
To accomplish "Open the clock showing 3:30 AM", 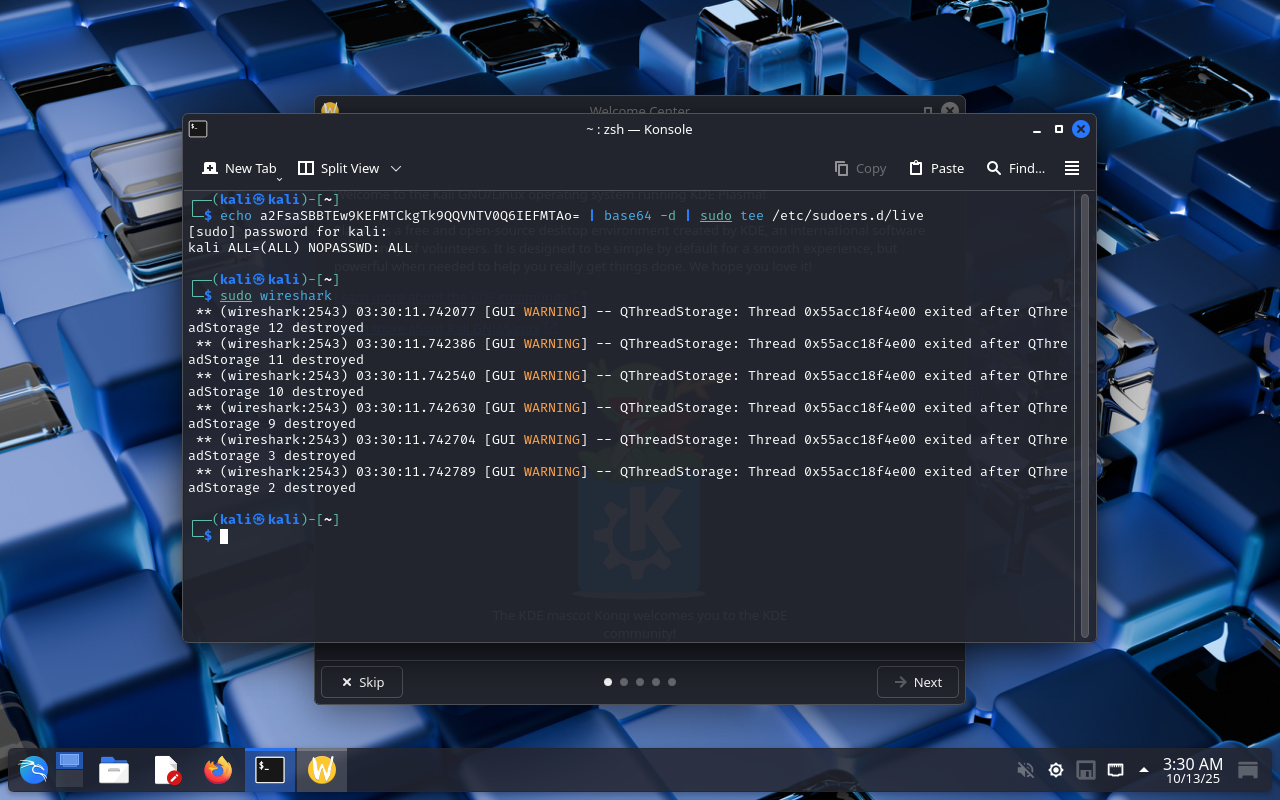I will [x=1192, y=770].
